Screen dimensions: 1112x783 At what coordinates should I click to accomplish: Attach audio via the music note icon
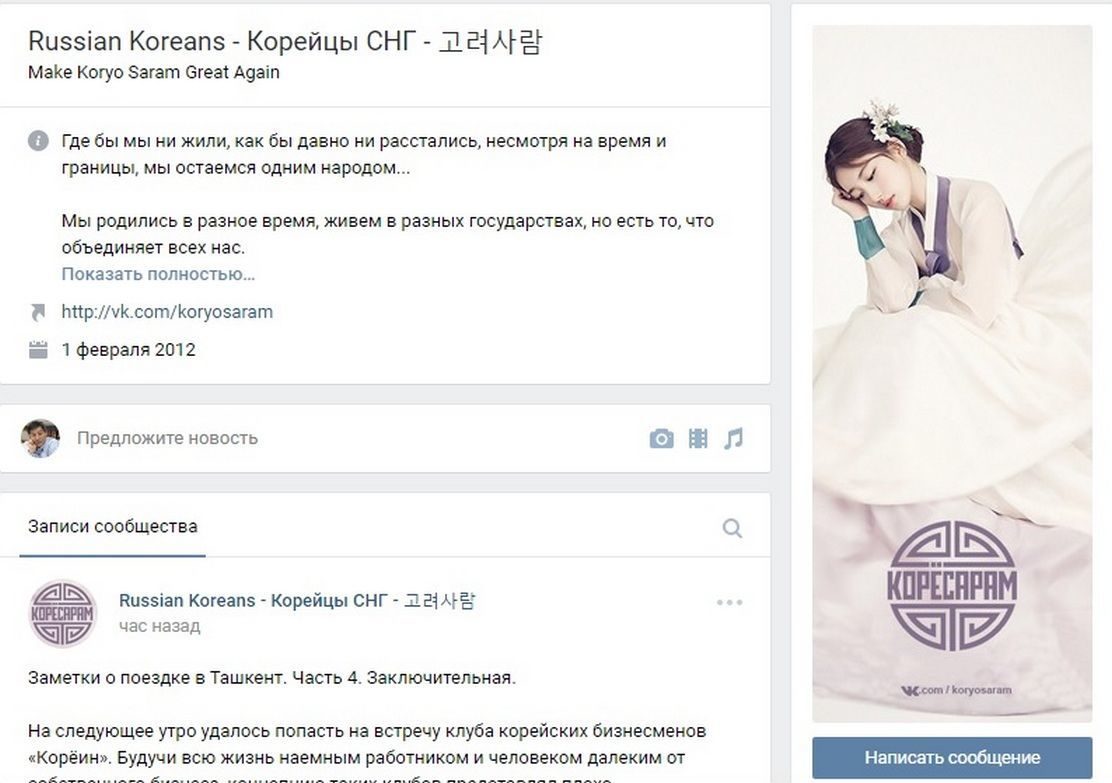click(733, 438)
